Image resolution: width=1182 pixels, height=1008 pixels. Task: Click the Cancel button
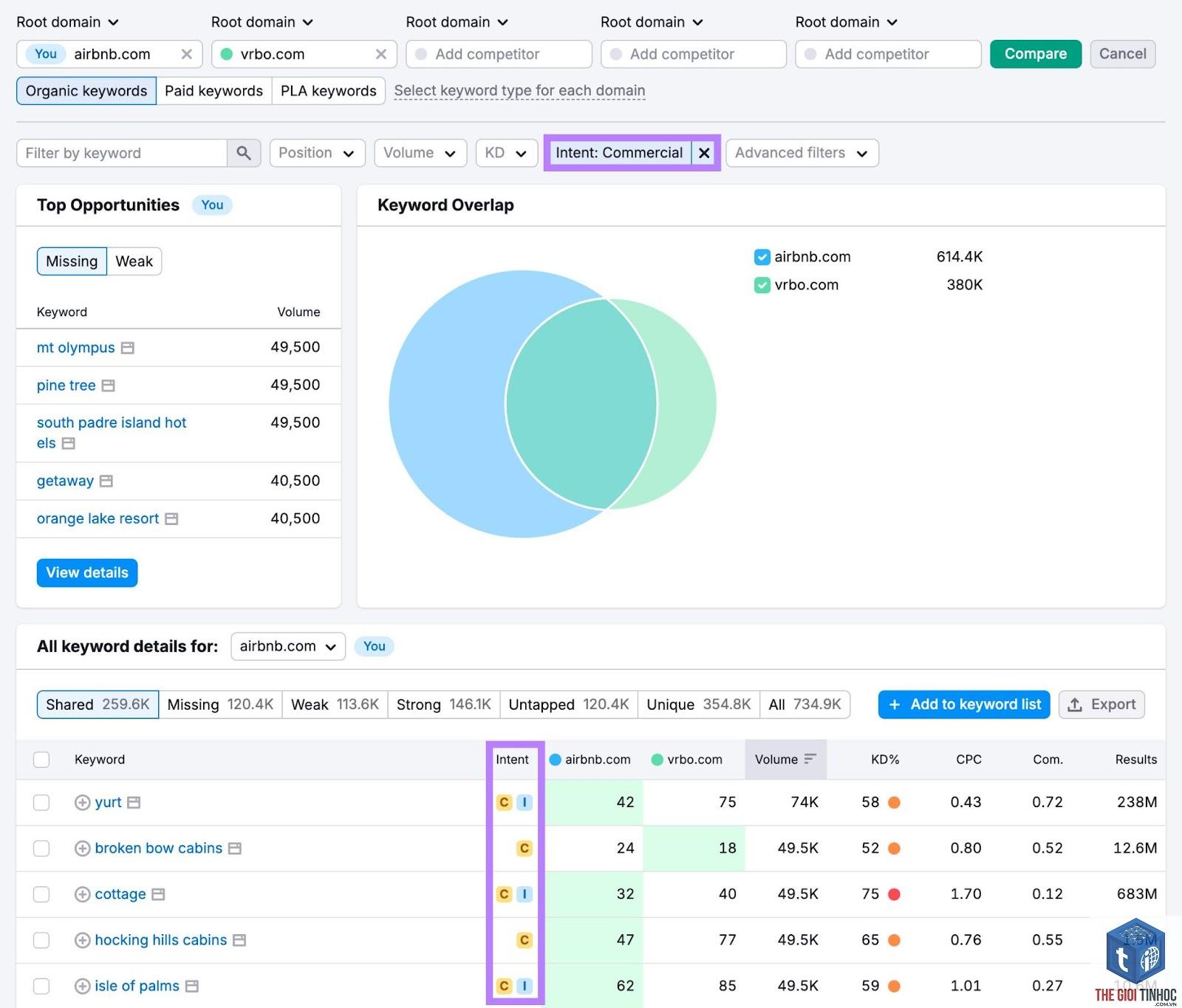tap(1123, 54)
